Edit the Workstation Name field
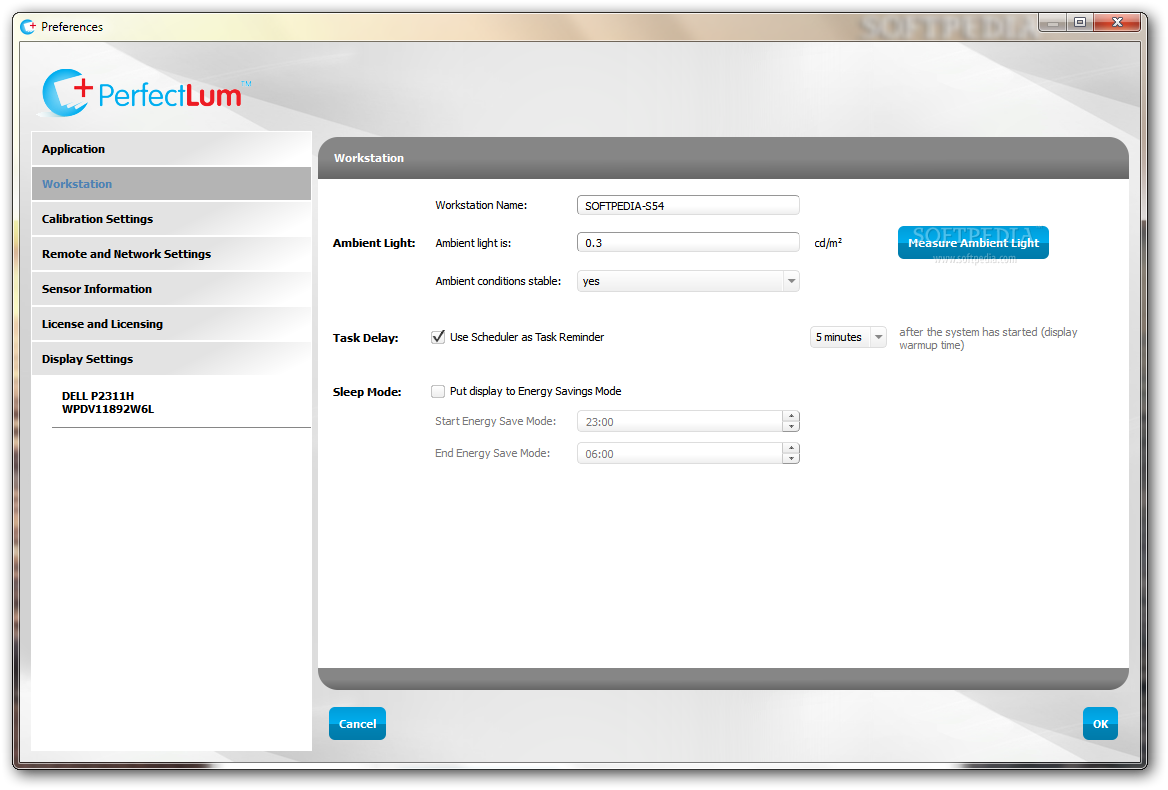1168x790 pixels. pyautogui.click(x=688, y=206)
